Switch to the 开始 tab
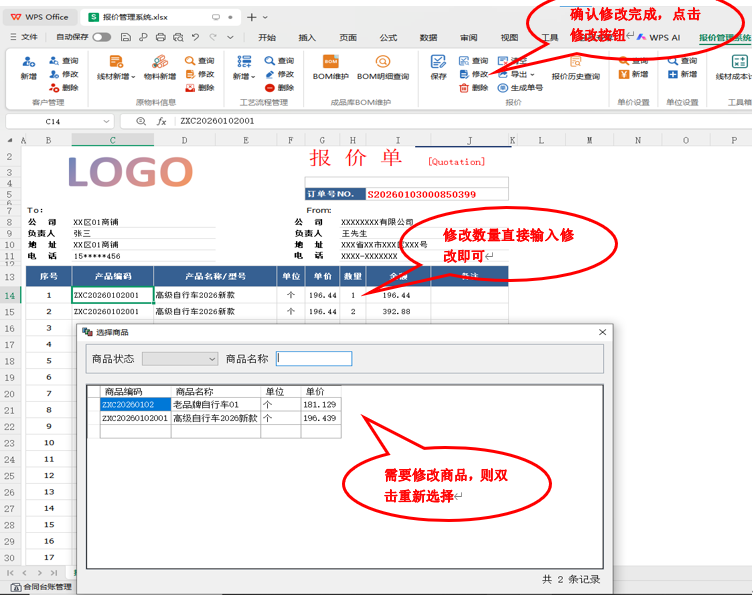 point(267,37)
